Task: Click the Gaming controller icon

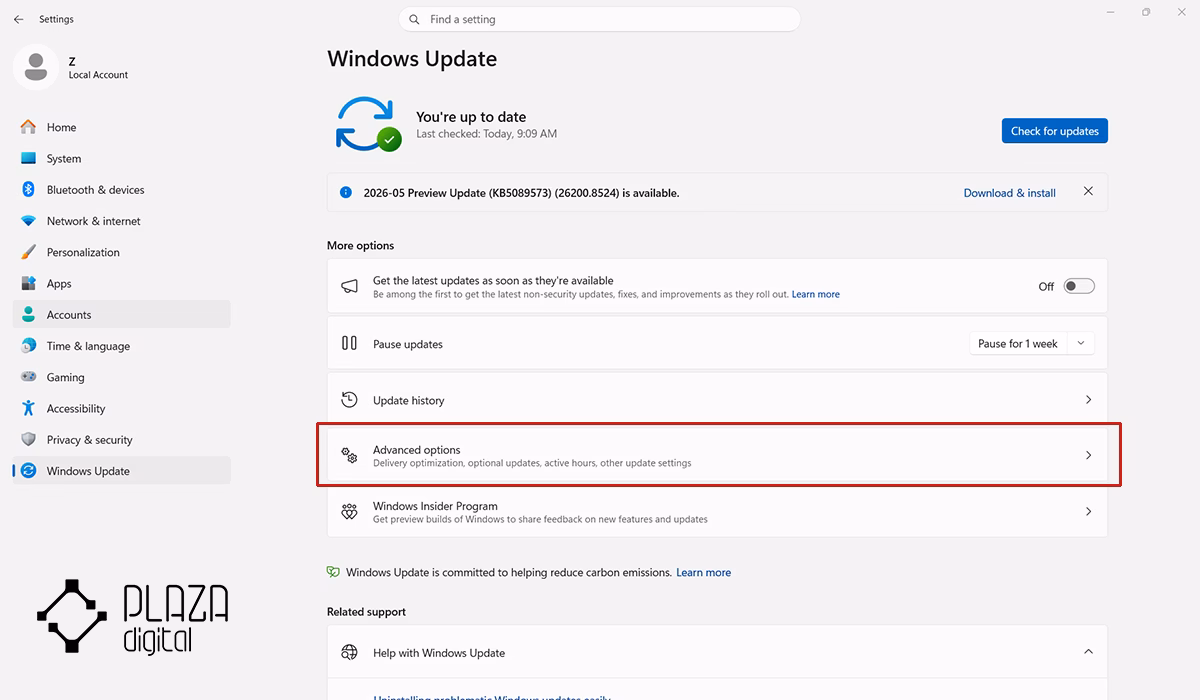Action: pos(28,377)
